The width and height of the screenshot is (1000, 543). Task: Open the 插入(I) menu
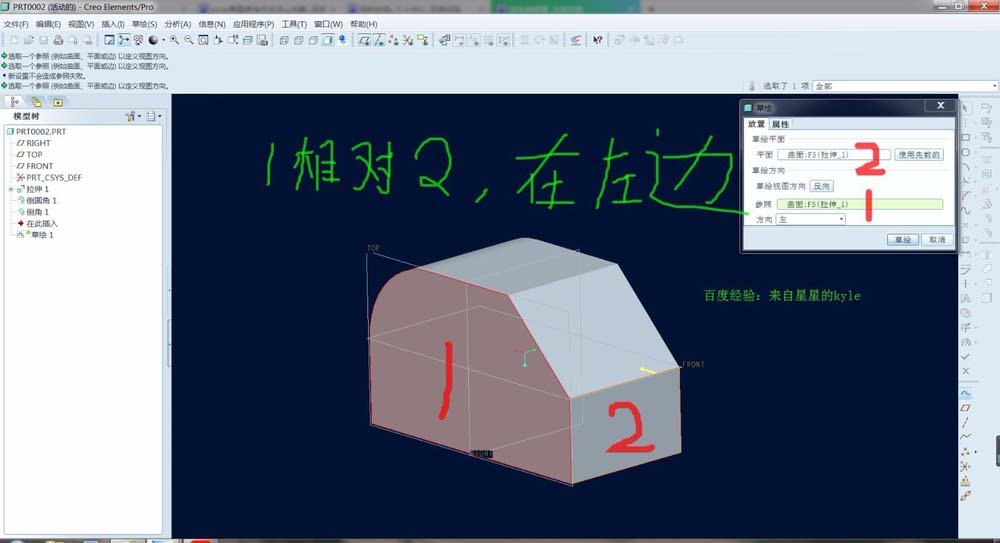[113, 24]
